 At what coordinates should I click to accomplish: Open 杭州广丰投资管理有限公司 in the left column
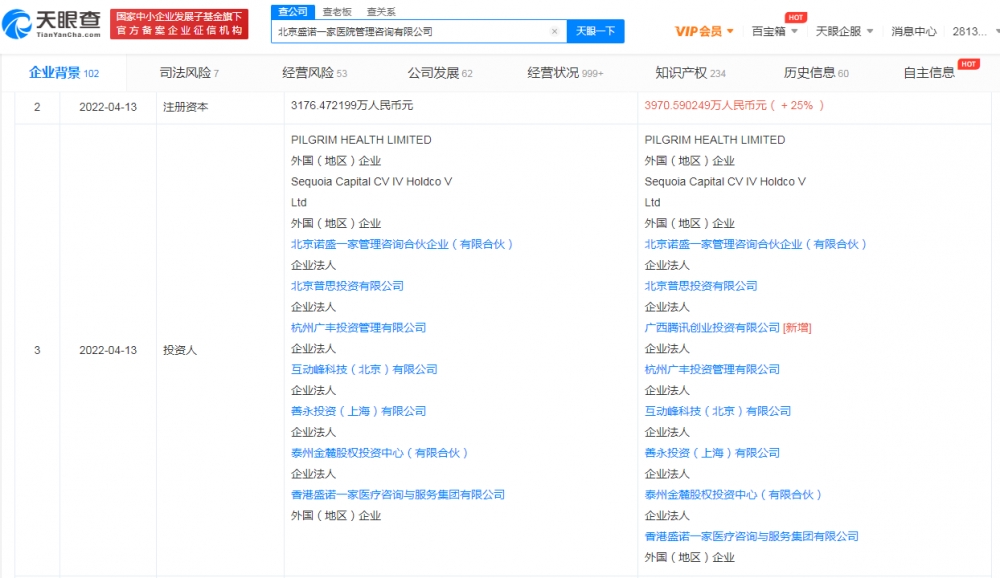pyautogui.click(x=358, y=328)
